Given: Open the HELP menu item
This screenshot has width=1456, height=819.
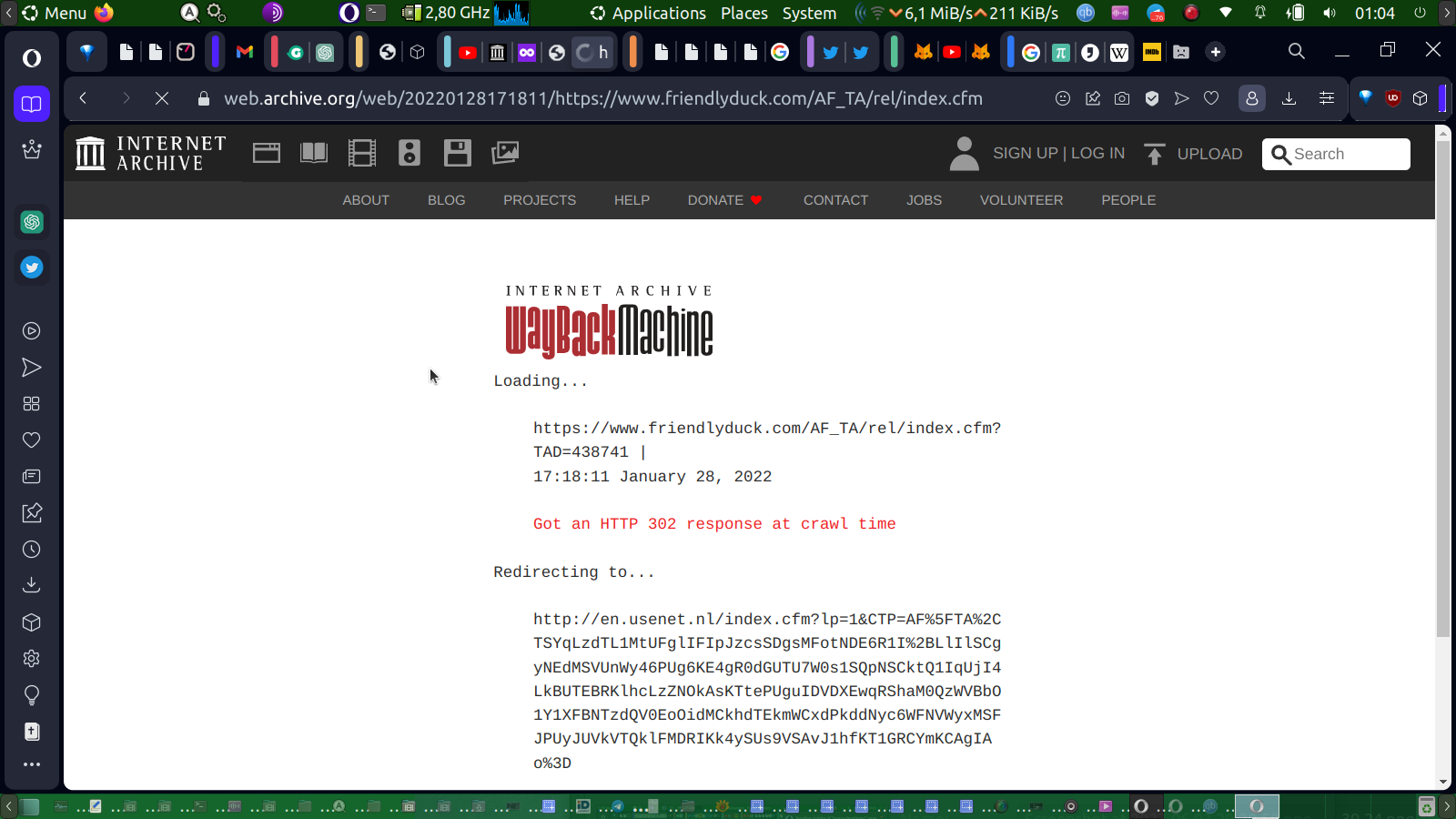Looking at the screenshot, I should [632, 200].
